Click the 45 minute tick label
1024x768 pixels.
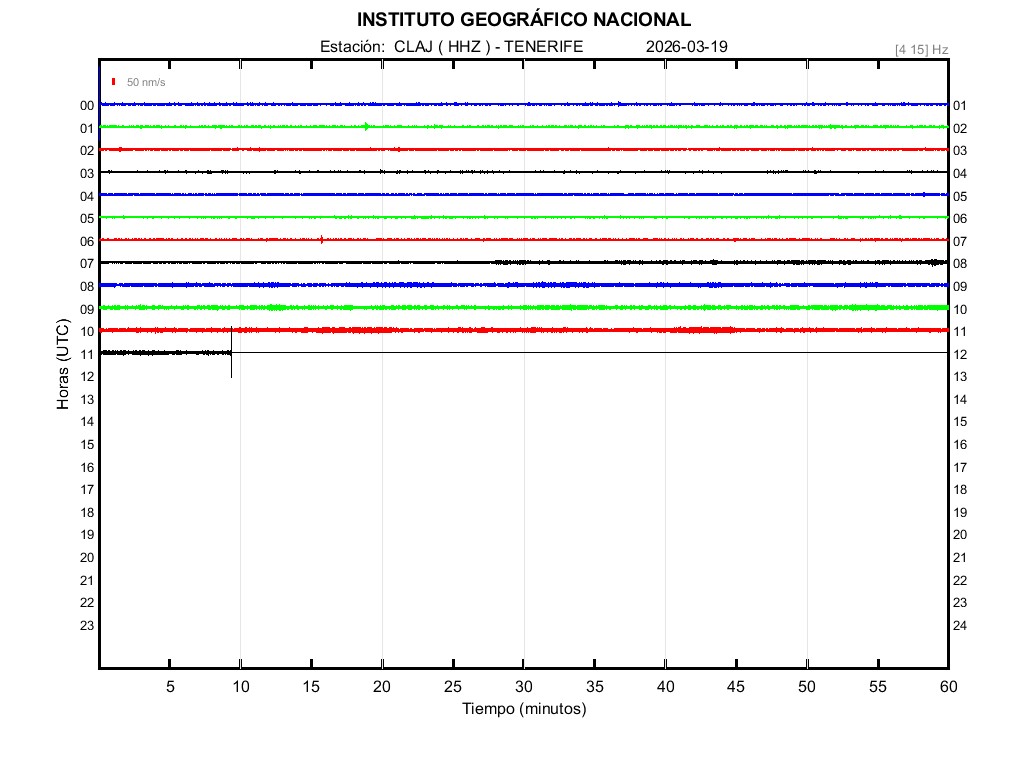[x=736, y=687]
